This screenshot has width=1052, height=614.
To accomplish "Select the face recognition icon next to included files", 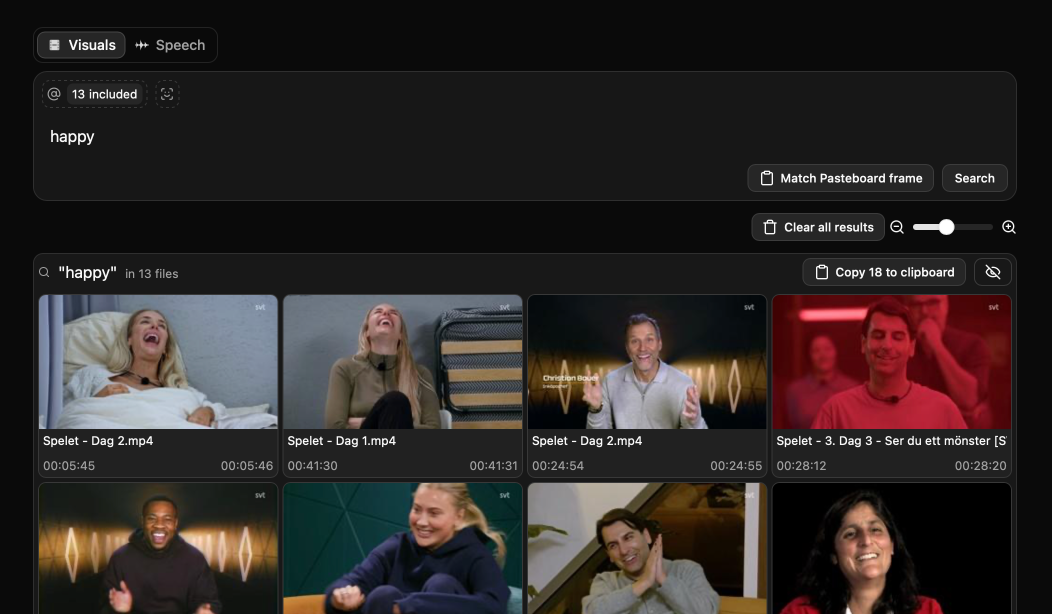I will (167, 94).
